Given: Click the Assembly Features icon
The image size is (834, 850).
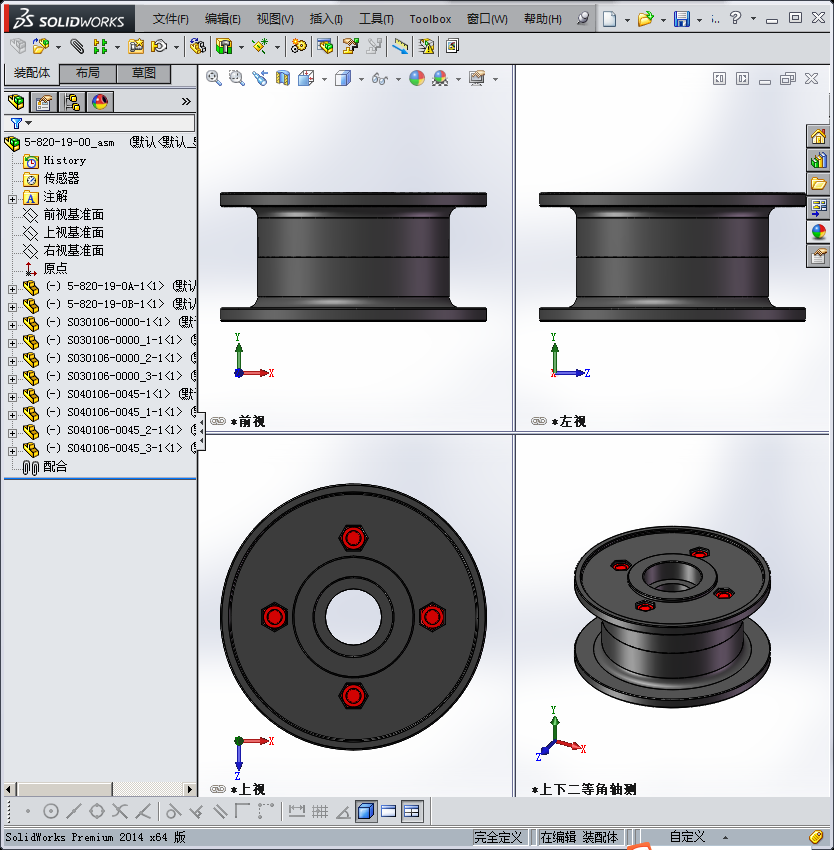Looking at the screenshot, I should point(224,47).
